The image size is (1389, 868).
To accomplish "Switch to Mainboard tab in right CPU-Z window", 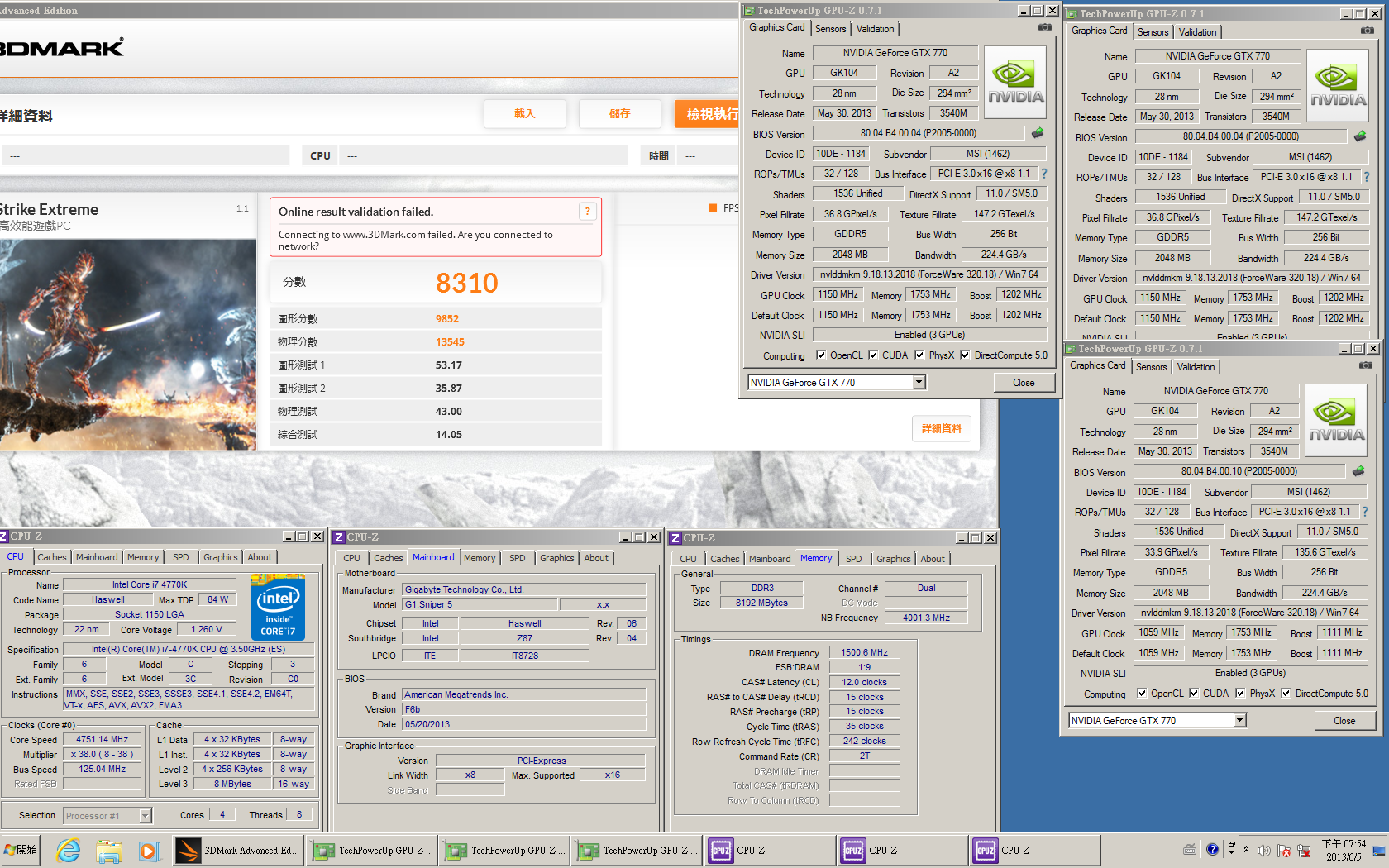I will click(x=770, y=559).
